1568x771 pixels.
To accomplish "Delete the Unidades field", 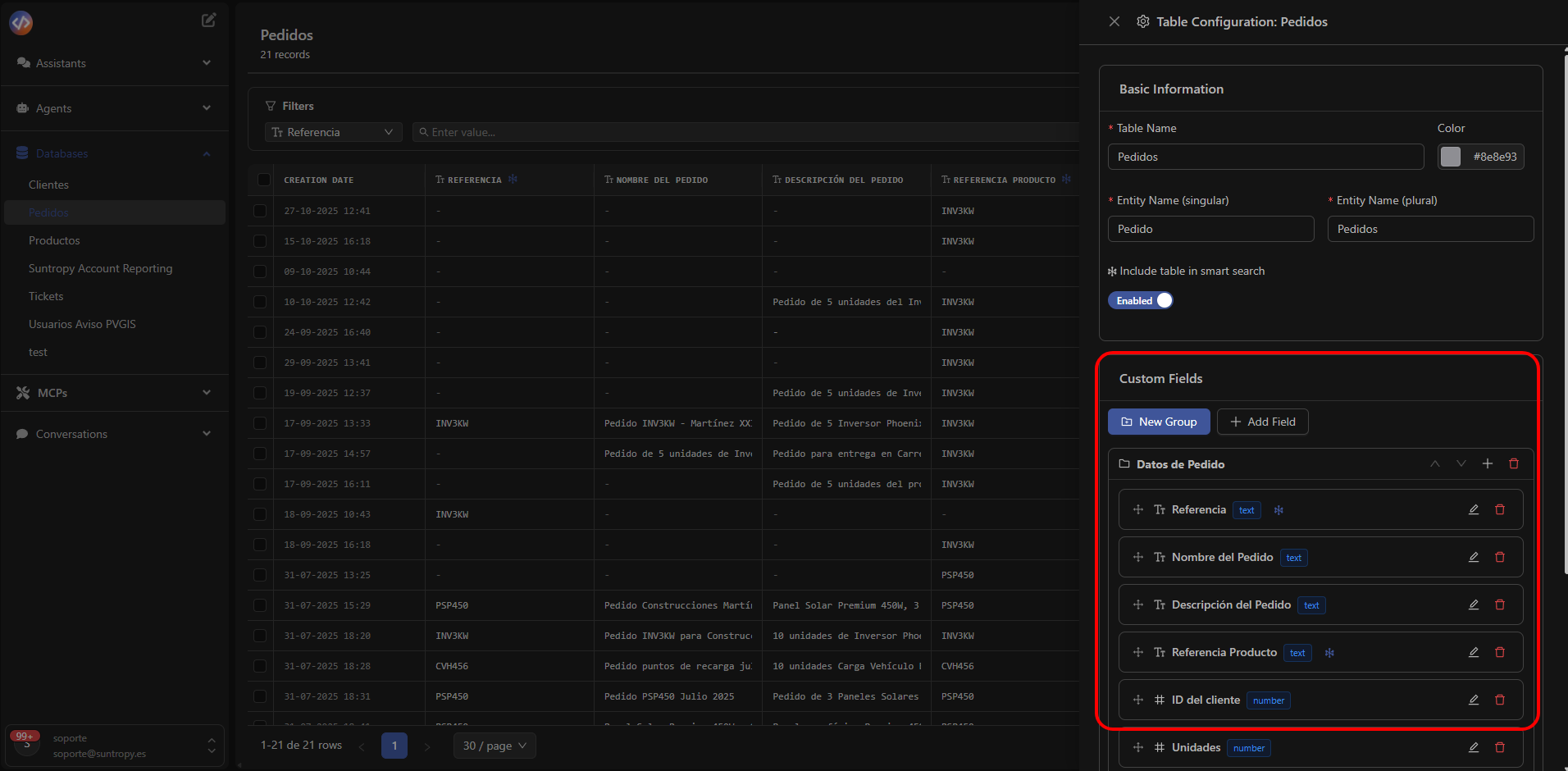I will pyautogui.click(x=1500, y=747).
